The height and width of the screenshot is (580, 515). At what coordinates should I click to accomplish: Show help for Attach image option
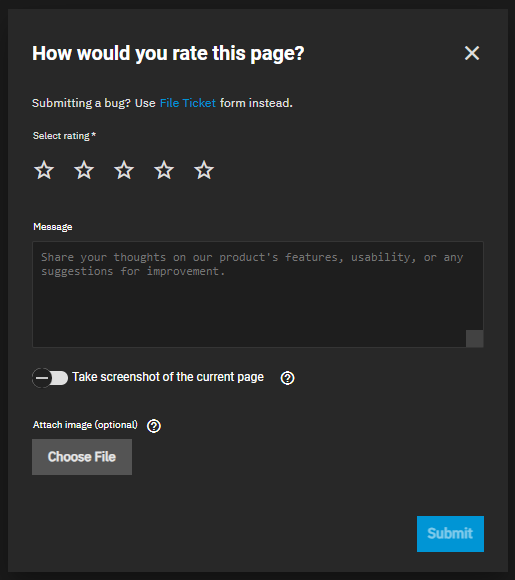point(154,426)
